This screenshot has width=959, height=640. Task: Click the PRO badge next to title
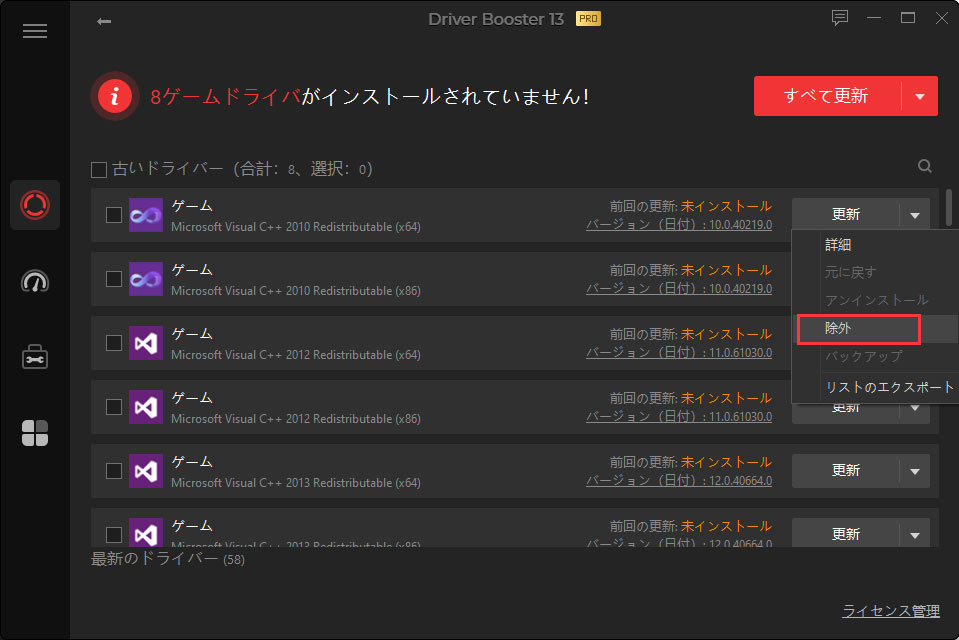click(588, 19)
